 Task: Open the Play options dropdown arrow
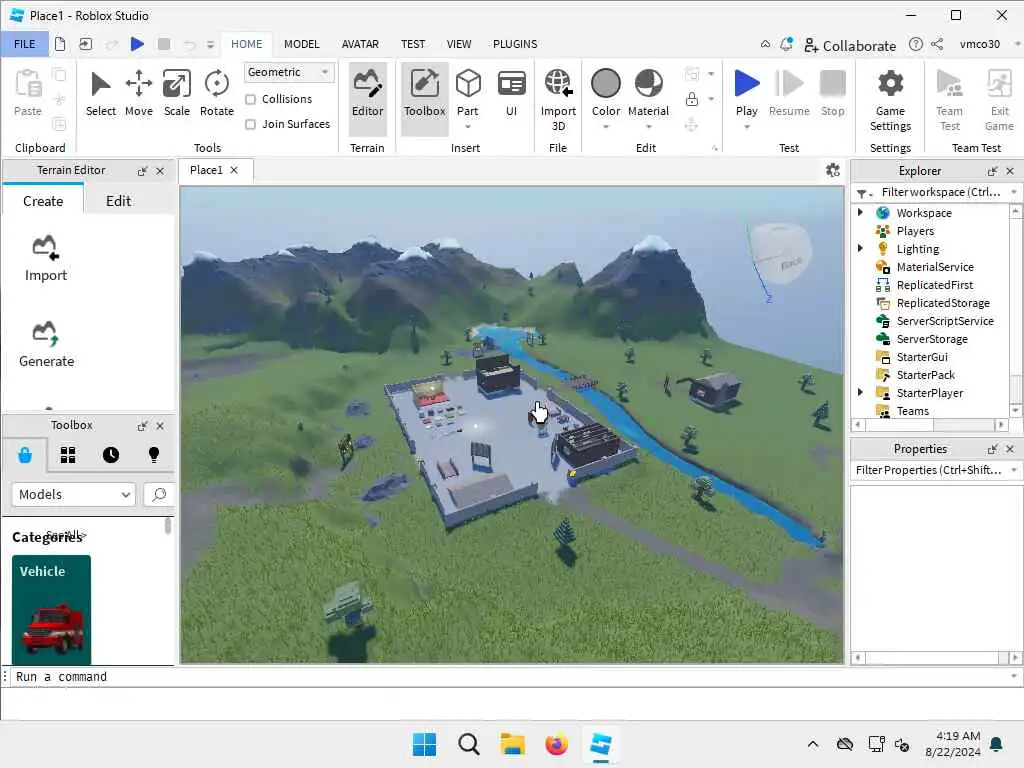click(746, 127)
